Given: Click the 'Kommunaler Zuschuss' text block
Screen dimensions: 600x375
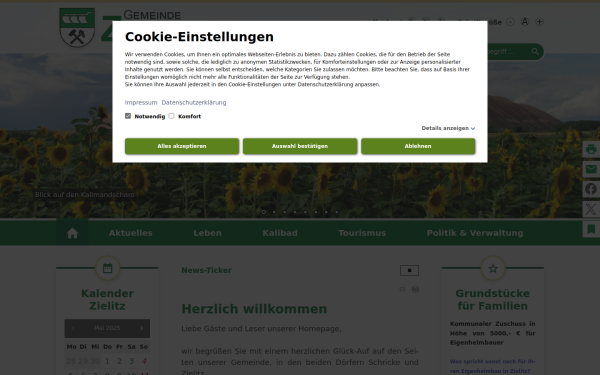Looking at the screenshot, I should [492, 333].
